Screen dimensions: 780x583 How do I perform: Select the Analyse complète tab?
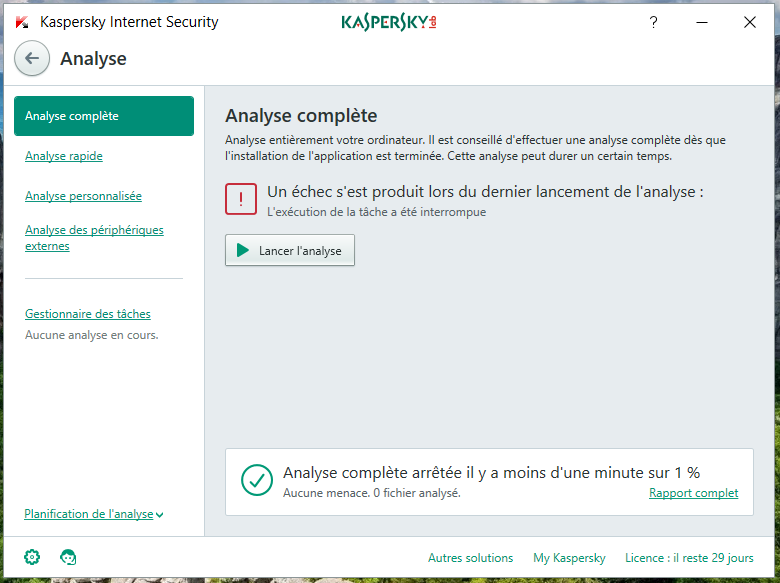pyautogui.click(x=104, y=116)
